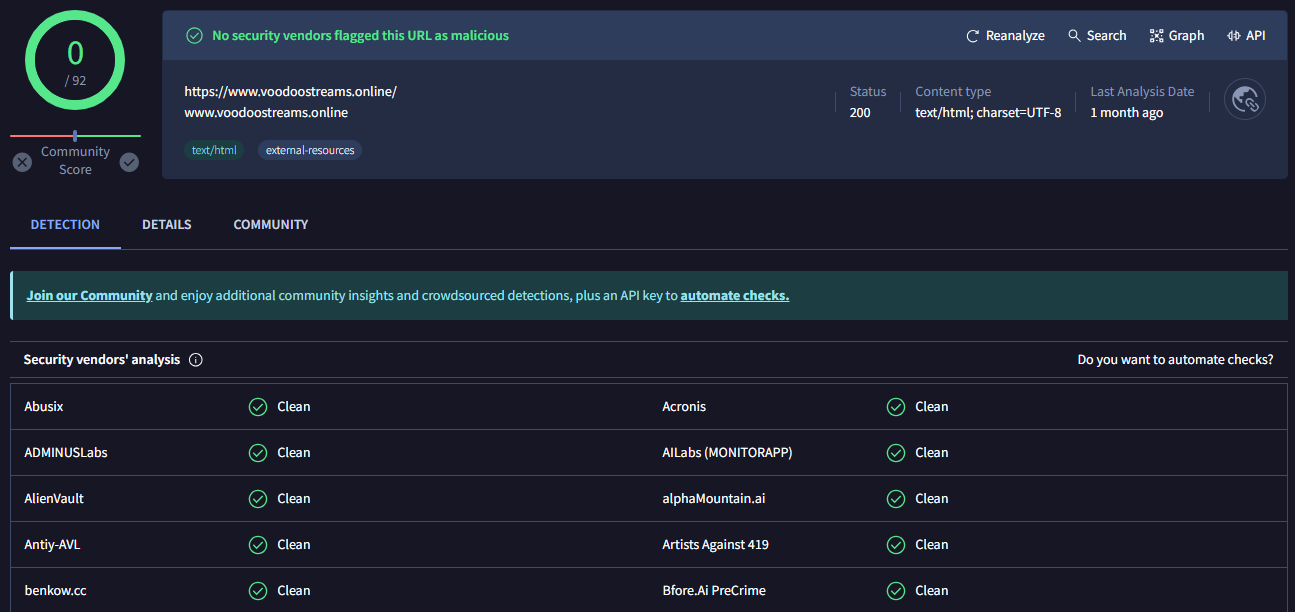
Task: Click the AlienVault vendor name
Action: pyautogui.click(x=54, y=499)
